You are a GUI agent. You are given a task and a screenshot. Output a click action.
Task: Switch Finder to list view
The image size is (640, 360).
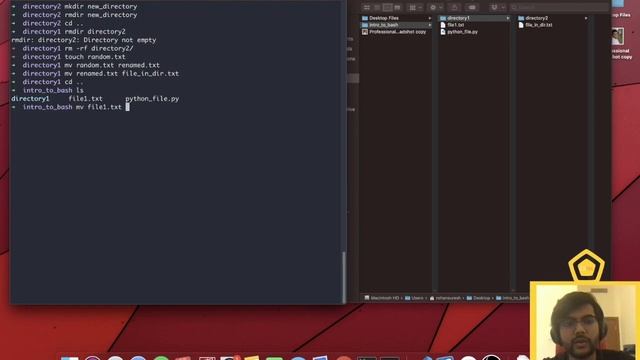(377, 7)
